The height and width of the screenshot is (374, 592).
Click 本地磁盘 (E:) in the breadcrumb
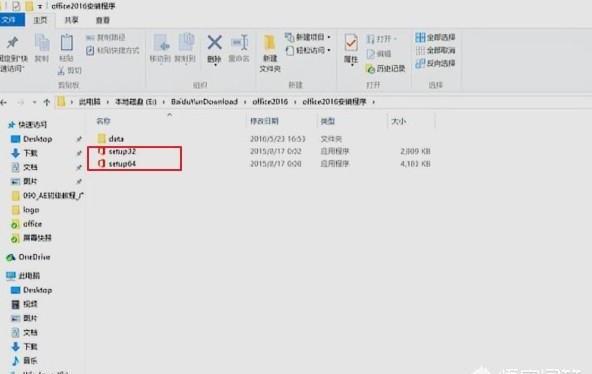[136, 102]
